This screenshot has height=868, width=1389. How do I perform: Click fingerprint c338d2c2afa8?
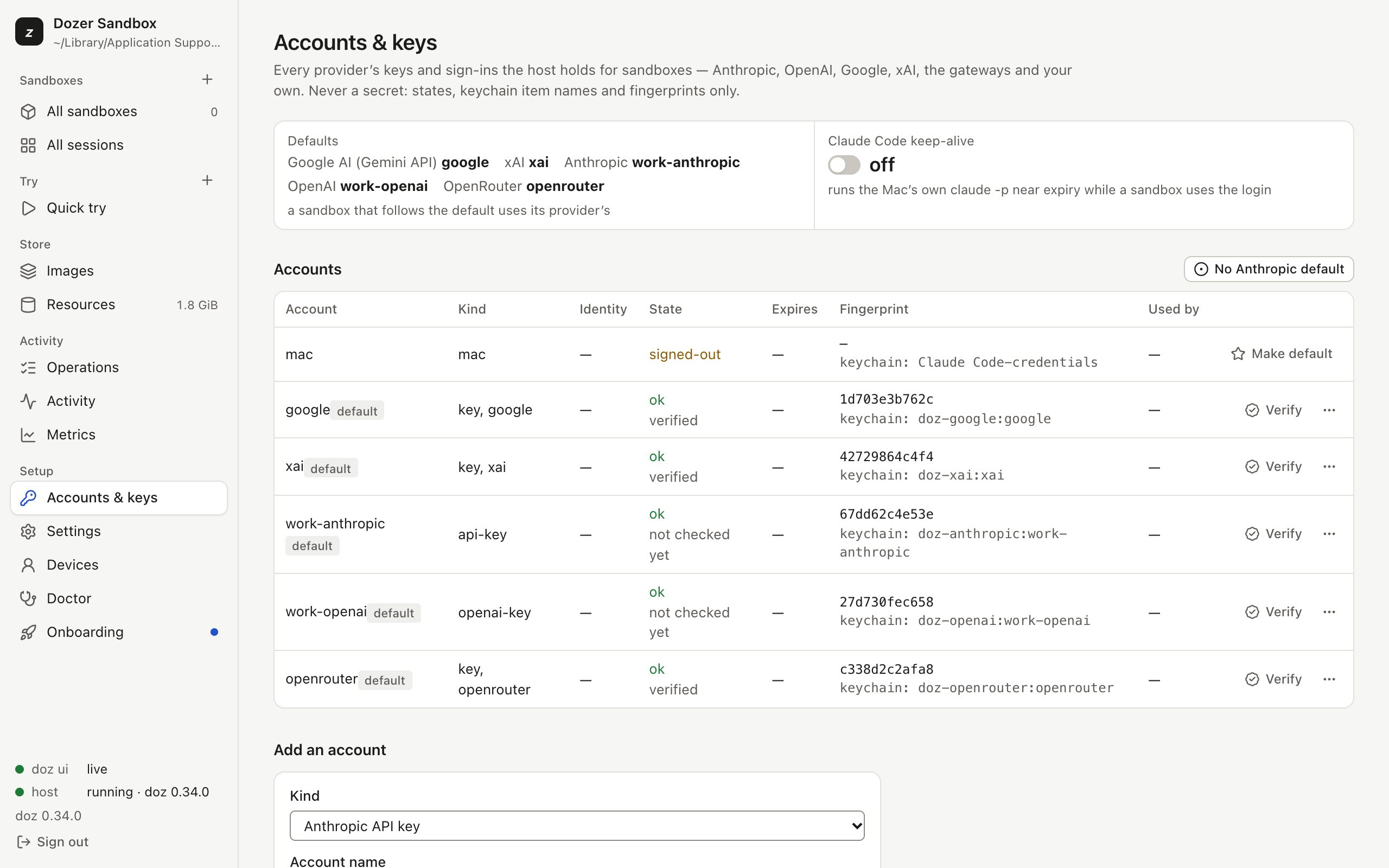[x=886, y=669]
